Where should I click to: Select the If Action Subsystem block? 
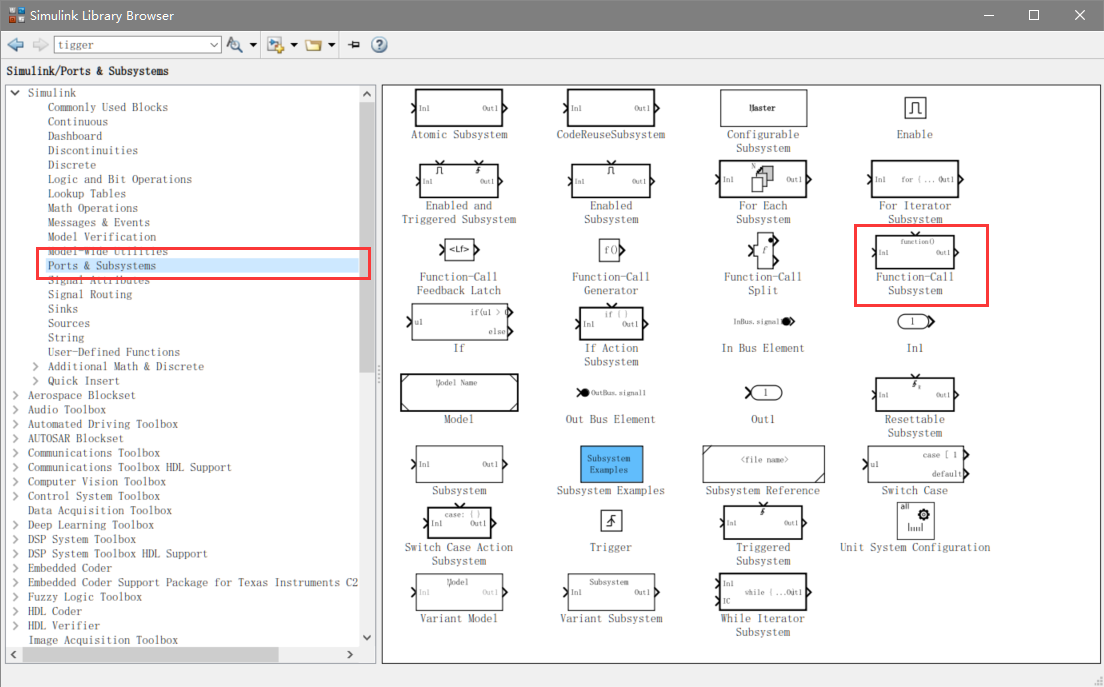(611, 323)
